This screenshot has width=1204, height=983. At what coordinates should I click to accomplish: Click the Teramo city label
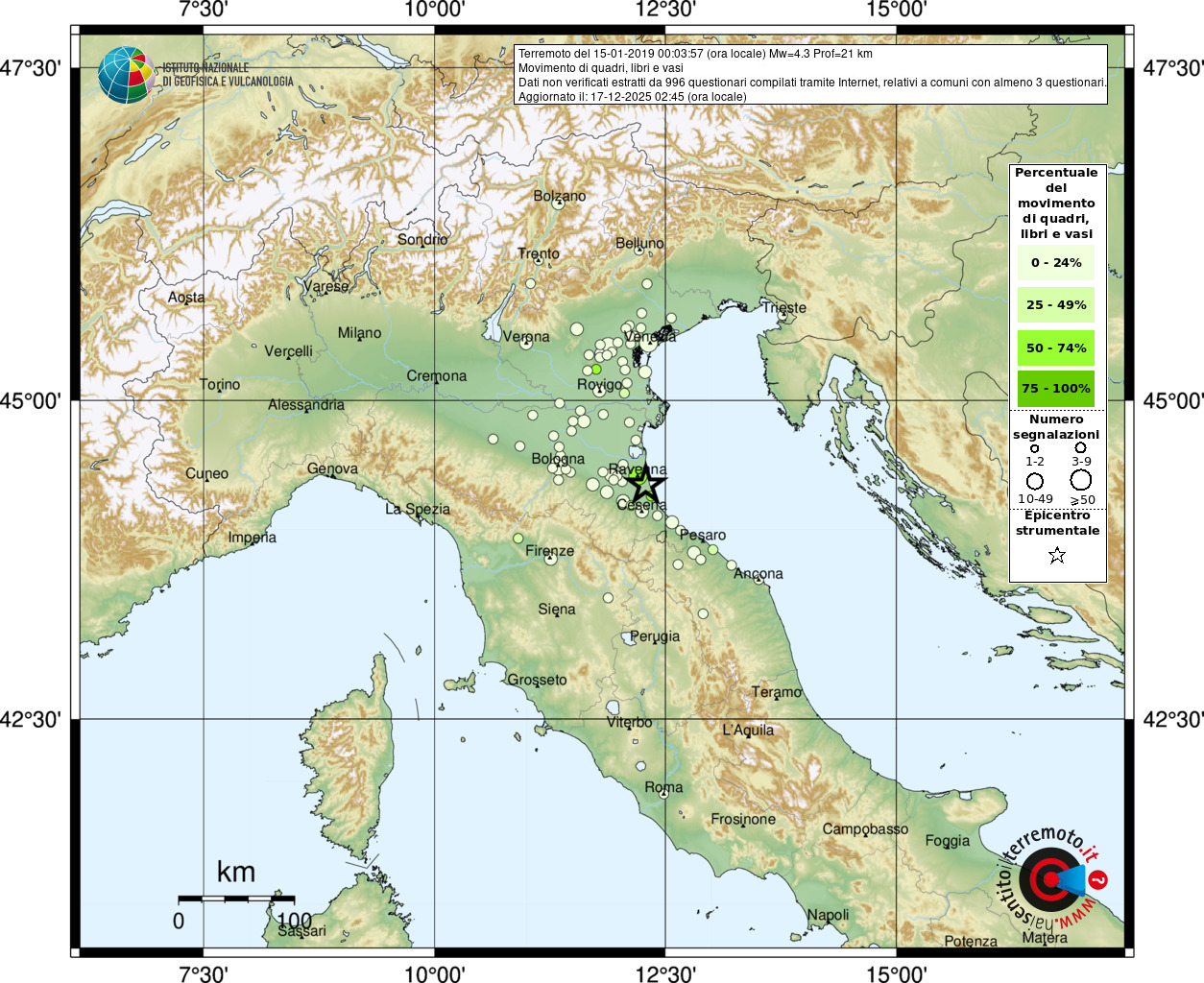coord(777,691)
